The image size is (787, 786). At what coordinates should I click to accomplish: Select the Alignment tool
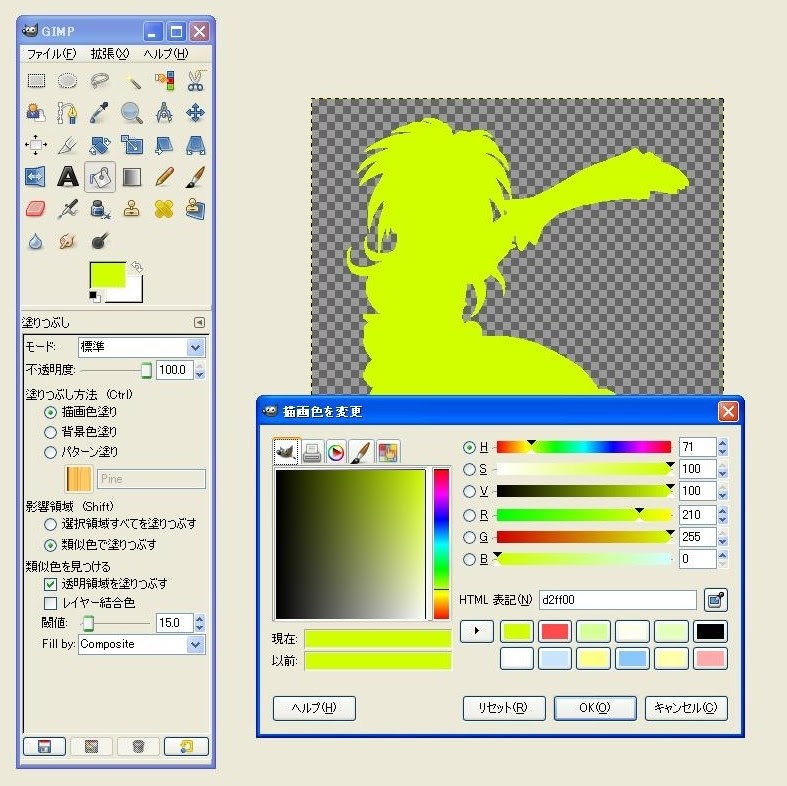click(36, 145)
